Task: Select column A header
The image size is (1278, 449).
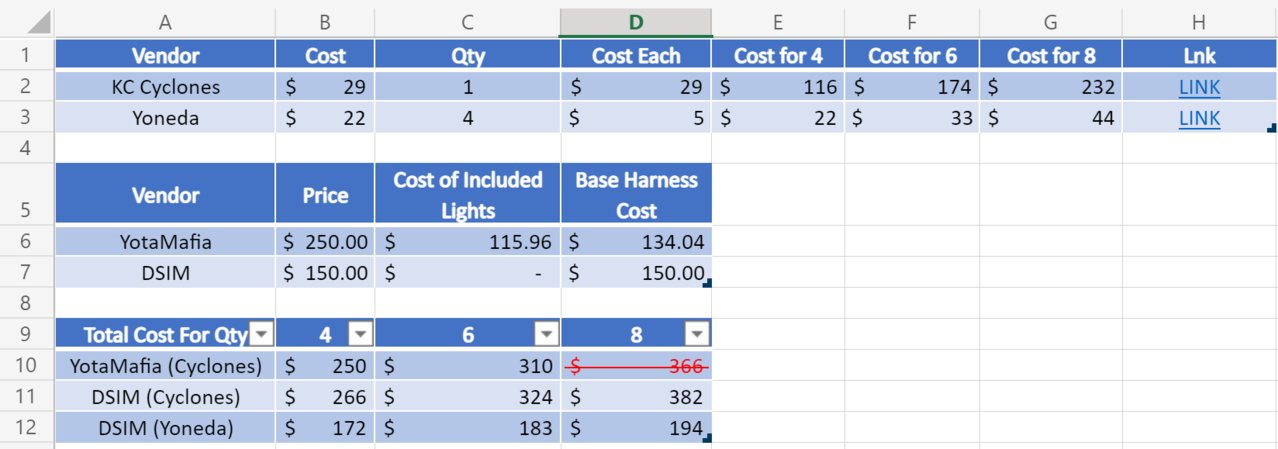Action: point(165,22)
